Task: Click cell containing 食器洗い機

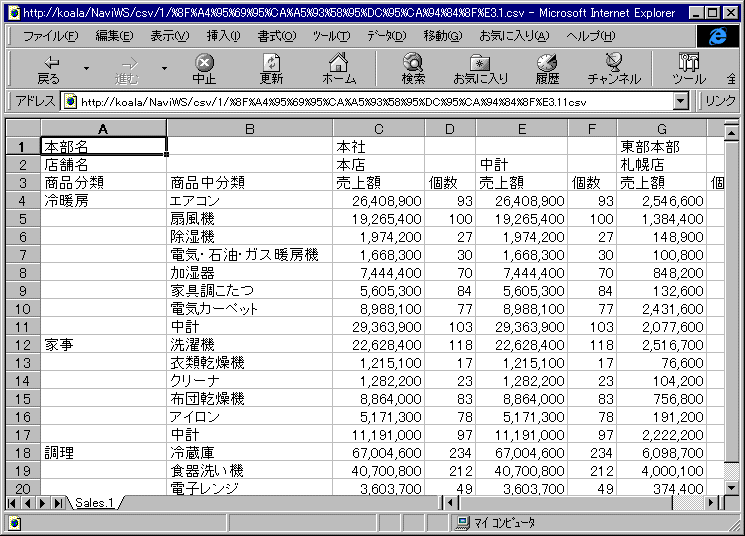Action: point(249,471)
